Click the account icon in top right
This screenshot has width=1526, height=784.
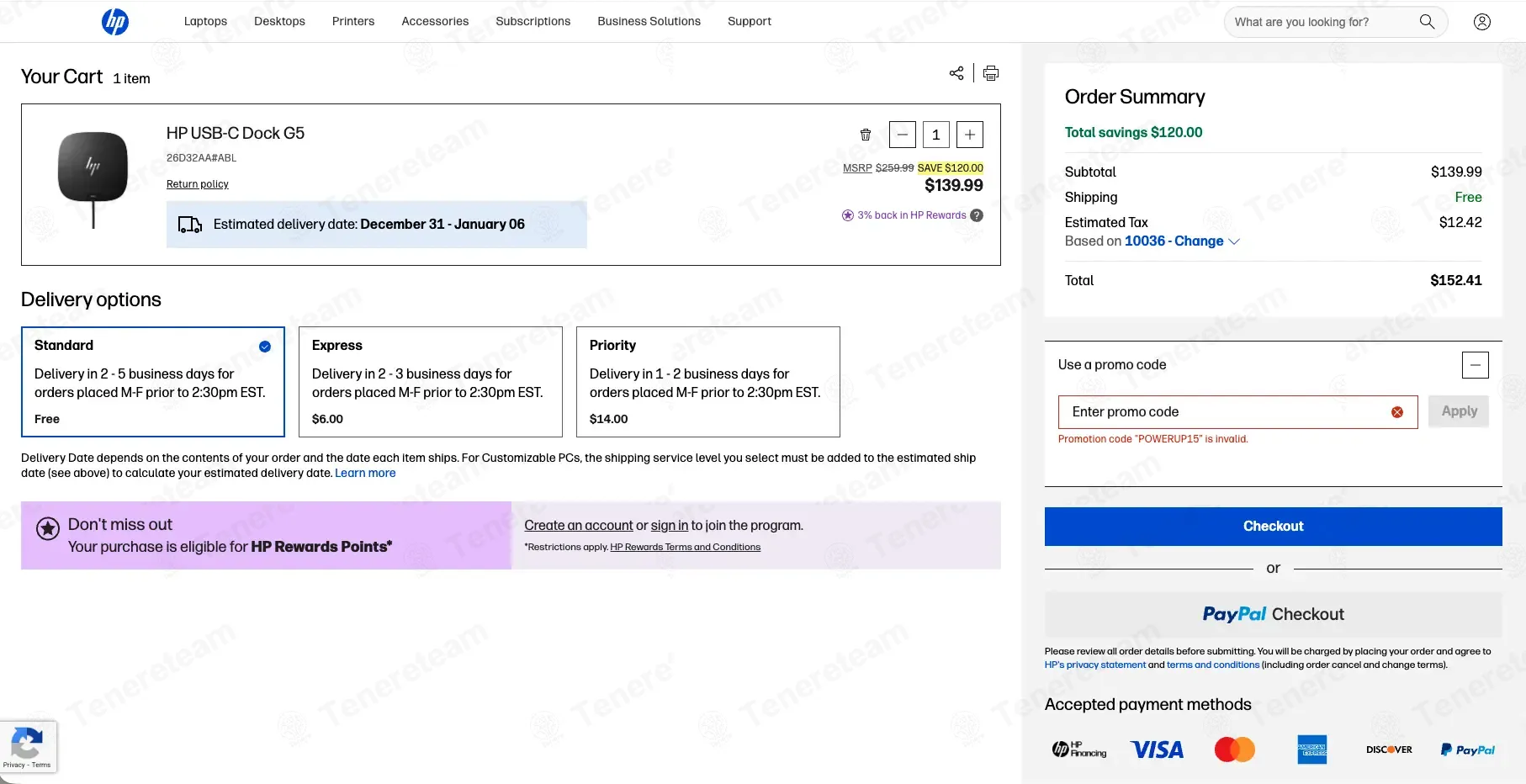(1482, 22)
